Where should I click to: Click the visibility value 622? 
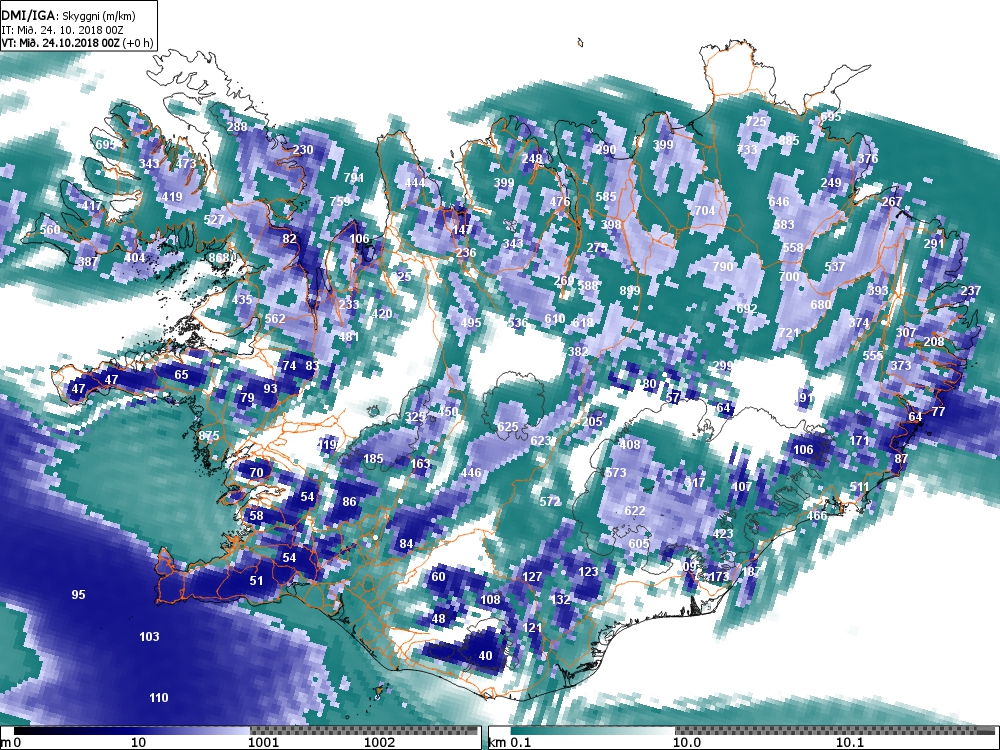tap(635, 511)
